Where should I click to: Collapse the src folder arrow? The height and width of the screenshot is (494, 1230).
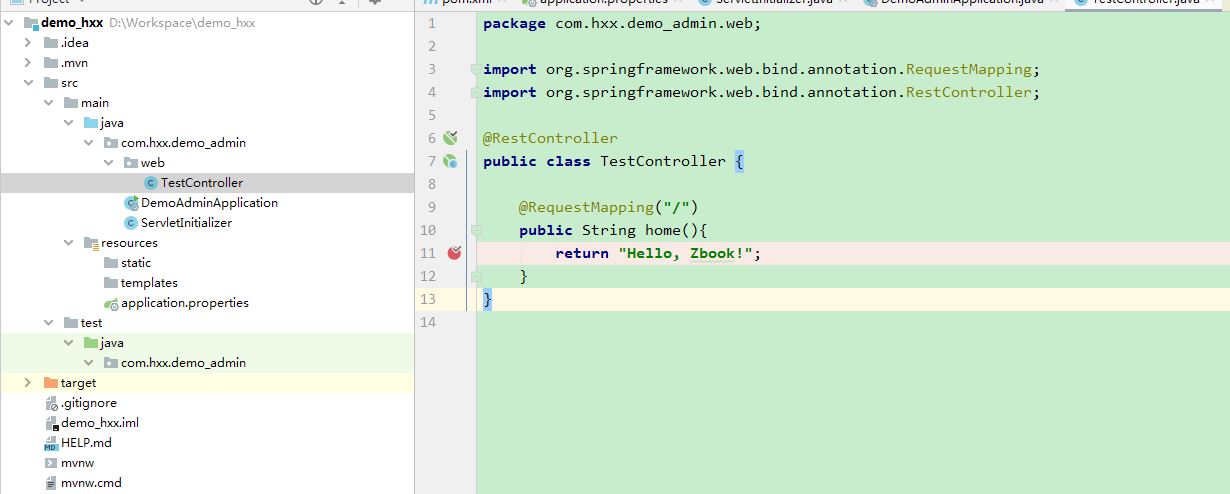click(30, 83)
